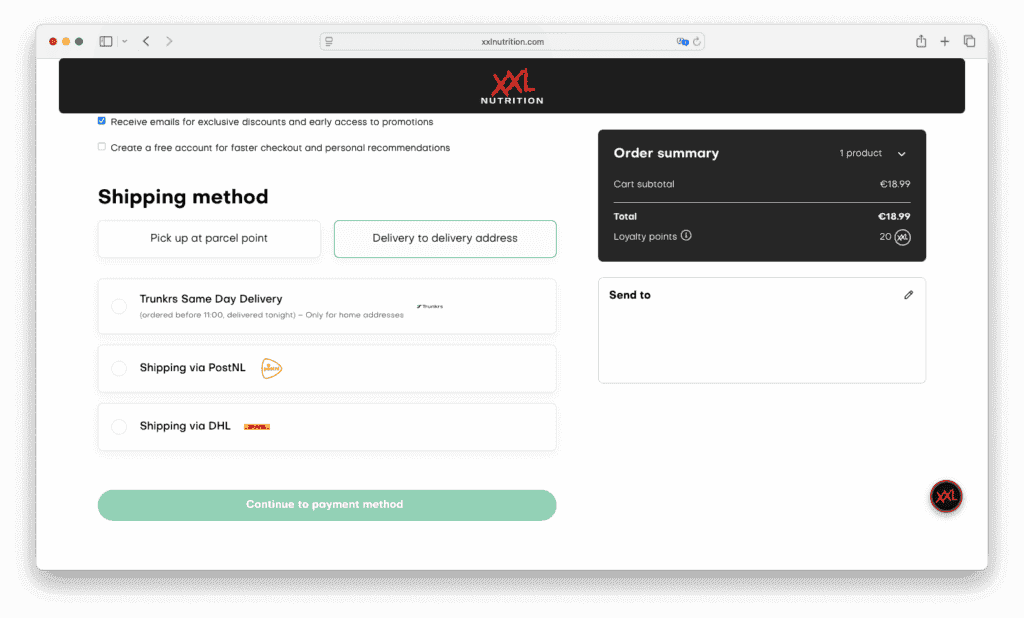Toggle the Safari sidebar icon
Image resolution: width=1024 pixels, height=618 pixels.
[x=106, y=41]
